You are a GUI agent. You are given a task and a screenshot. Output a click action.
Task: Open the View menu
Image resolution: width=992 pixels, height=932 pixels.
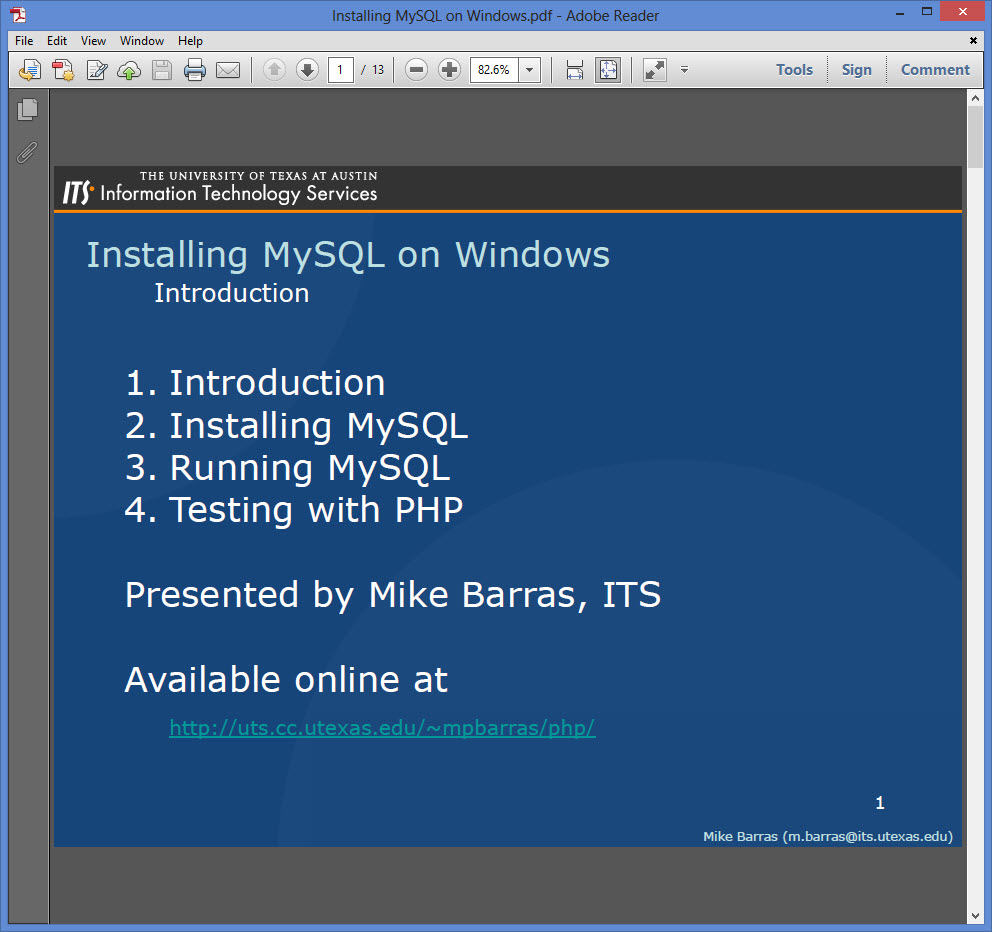[x=93, y=40]
